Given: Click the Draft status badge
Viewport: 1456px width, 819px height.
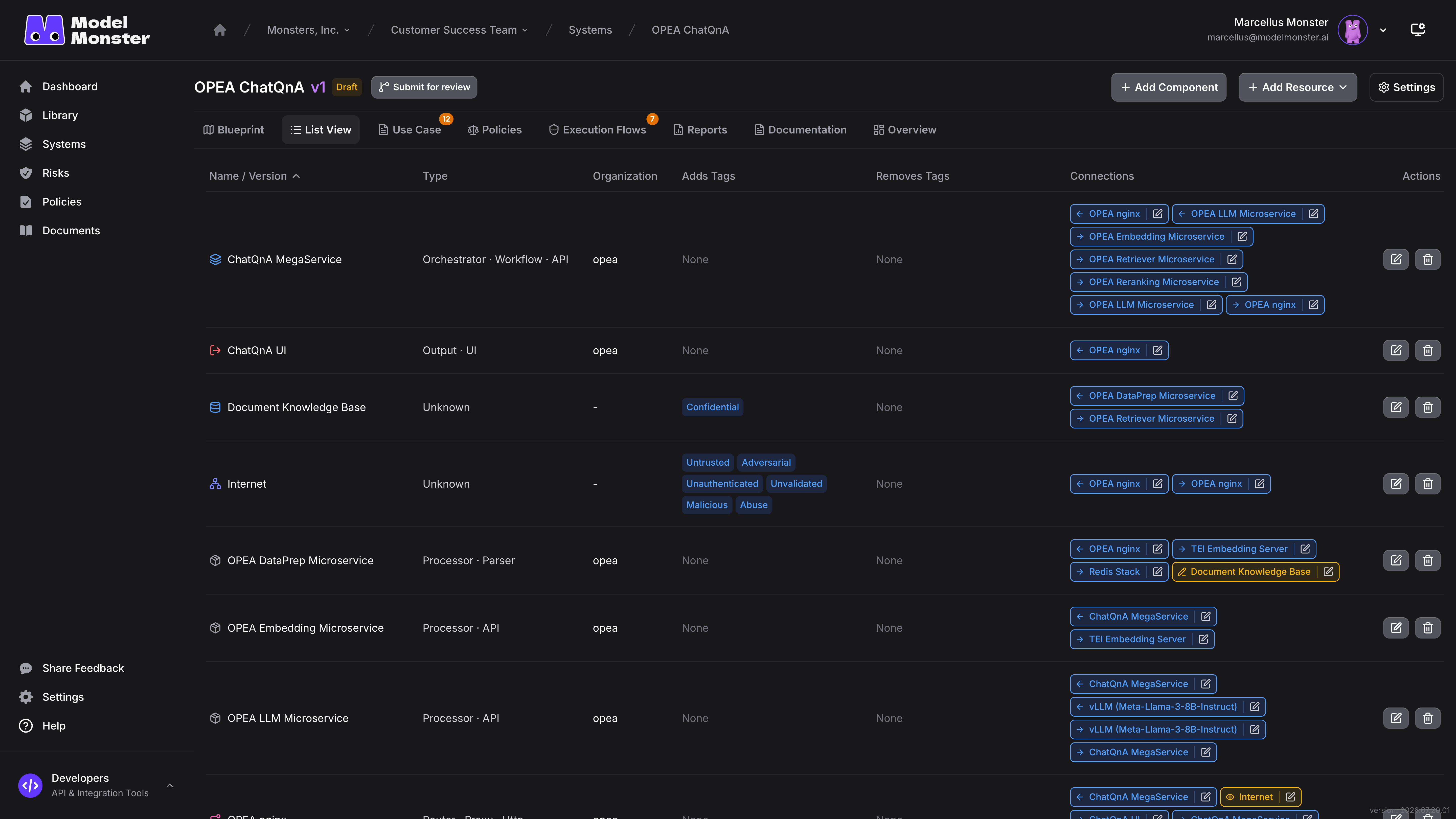Looking at the screenshot, I should [x=347, y=87].
